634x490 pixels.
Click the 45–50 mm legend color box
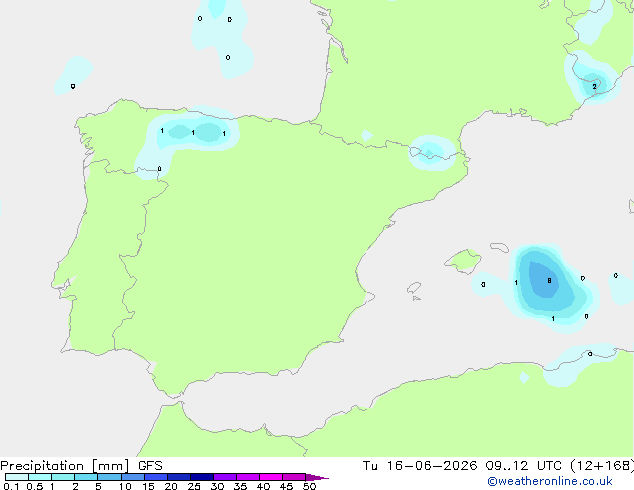[x=294, y=477]
